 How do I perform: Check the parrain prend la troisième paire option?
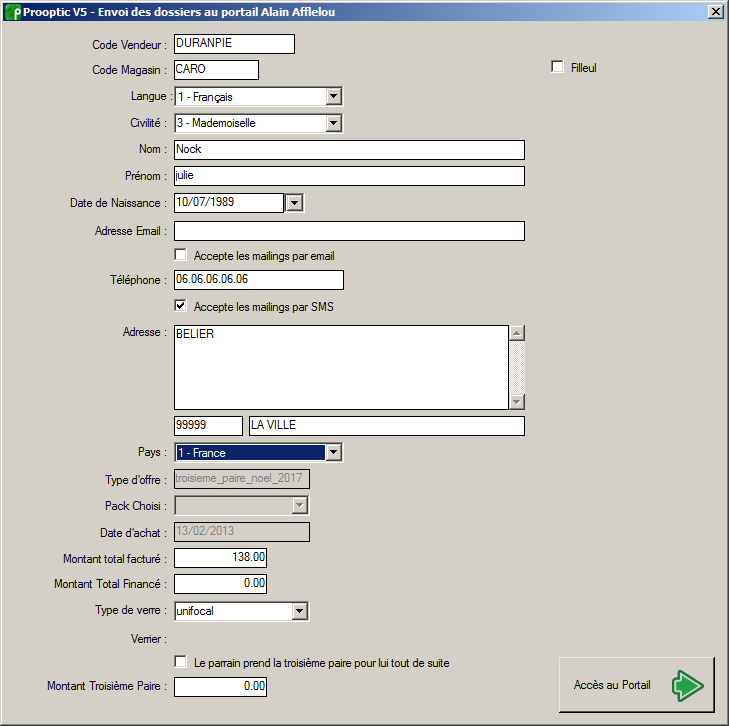(180, 662)
